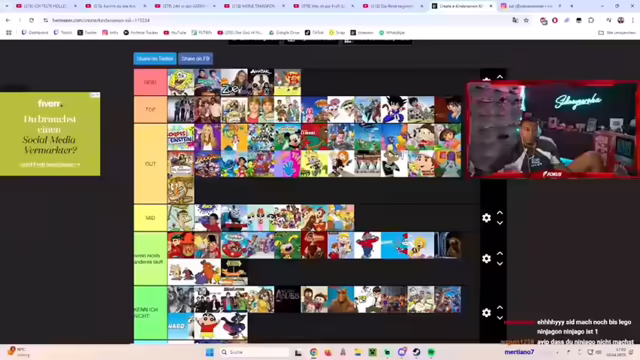Move the MID tier down

click(x=500, y=223)
